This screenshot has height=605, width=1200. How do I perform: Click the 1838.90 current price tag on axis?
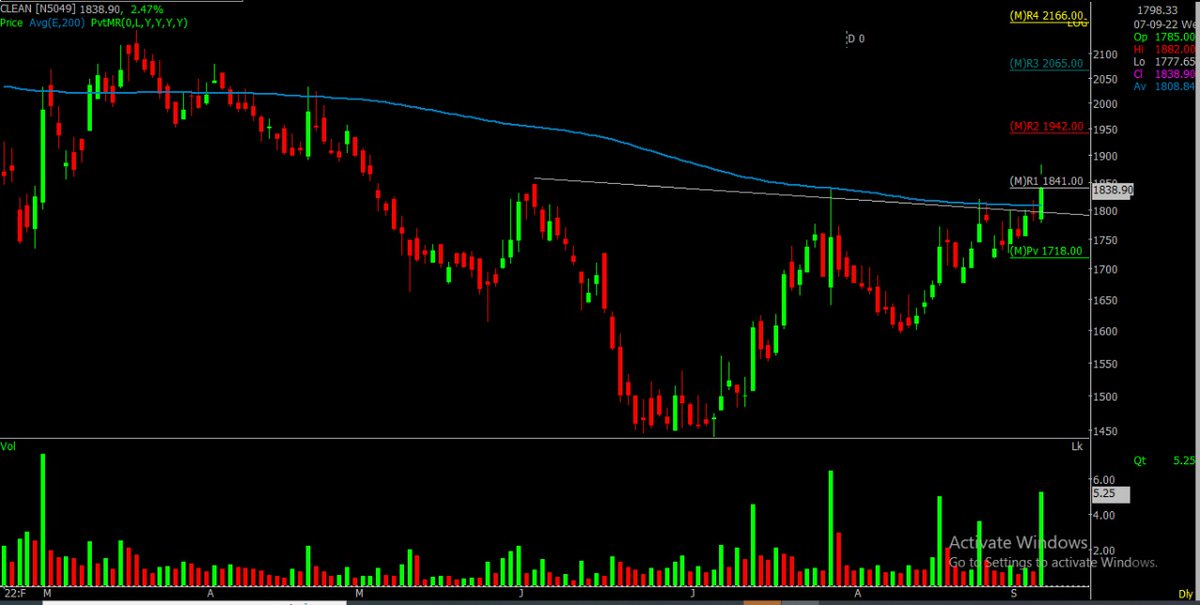[x=1113, y=189]
